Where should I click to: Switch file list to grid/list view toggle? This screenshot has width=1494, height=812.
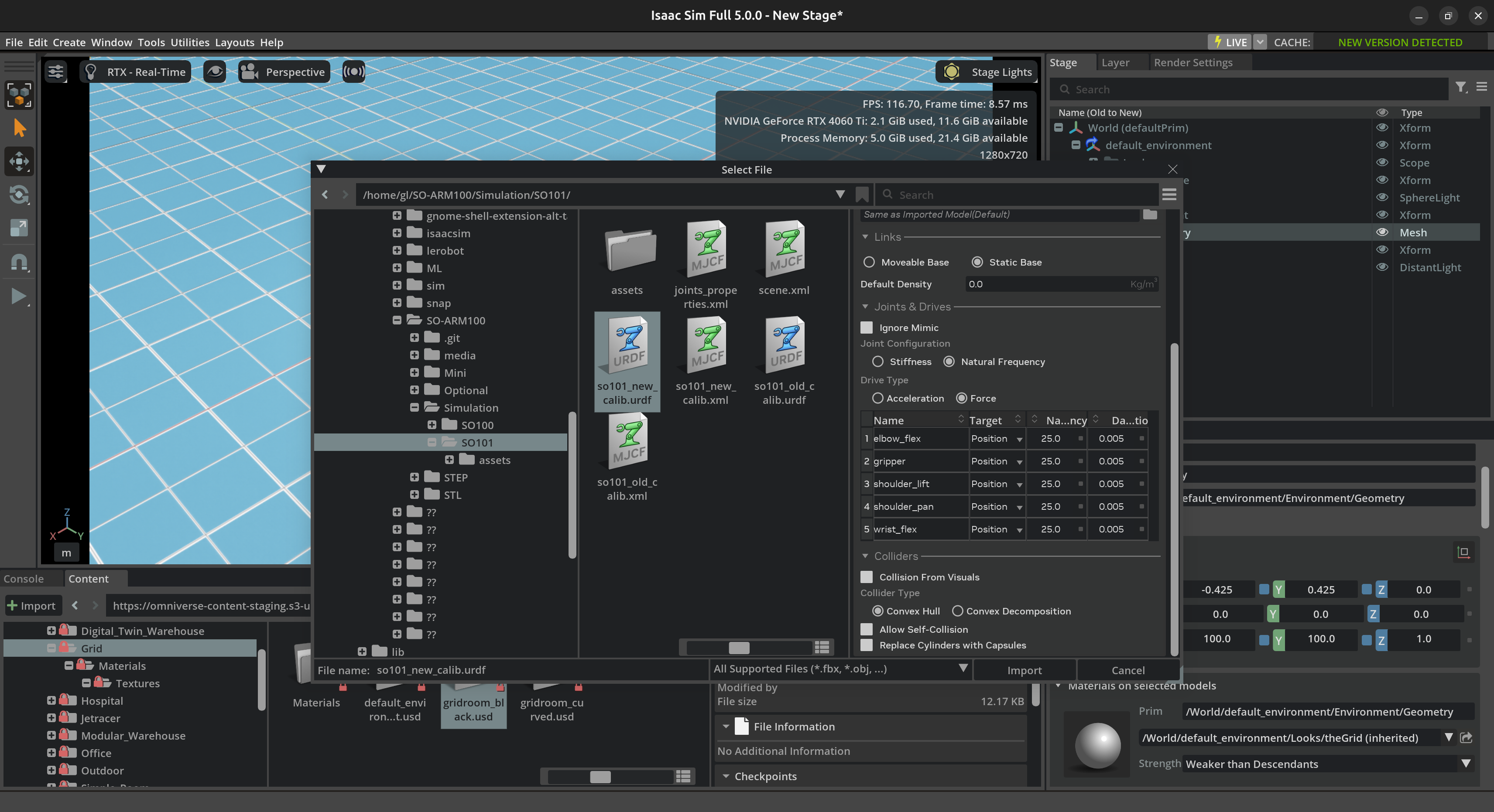point(821,647)
